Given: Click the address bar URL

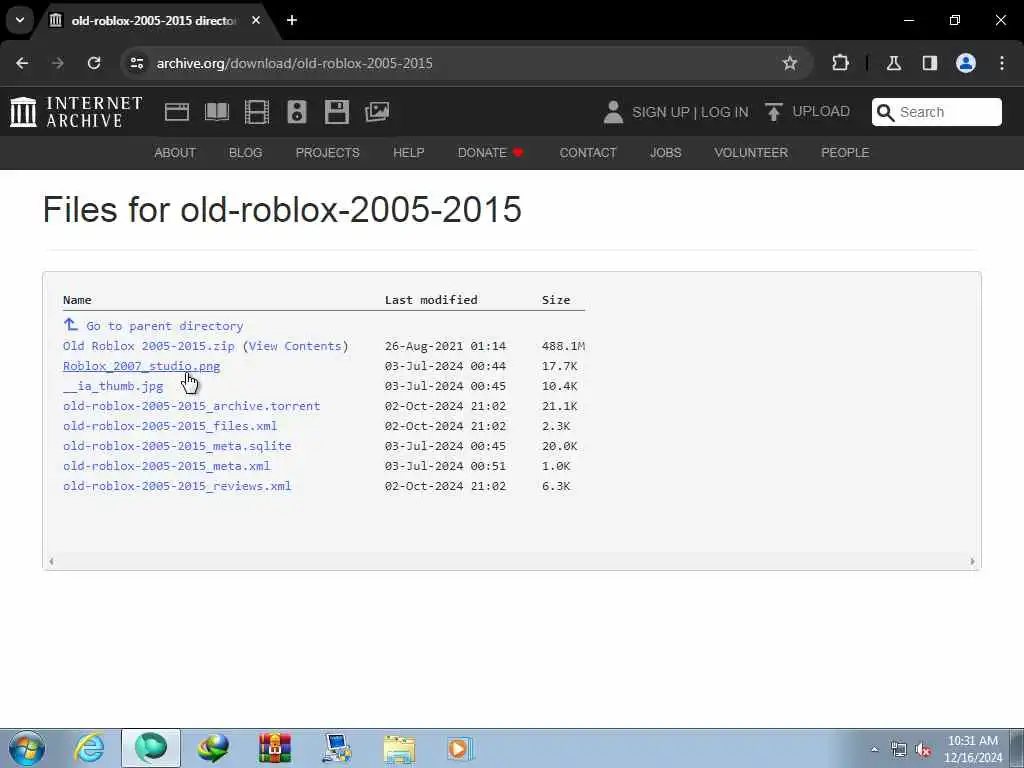Looking at the screenshot, I should point(295,63).
